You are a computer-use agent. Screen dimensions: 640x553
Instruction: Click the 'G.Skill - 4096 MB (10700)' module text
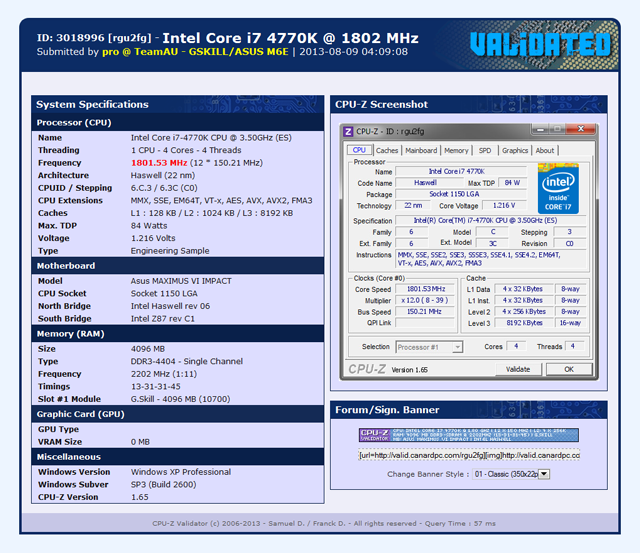180,399
